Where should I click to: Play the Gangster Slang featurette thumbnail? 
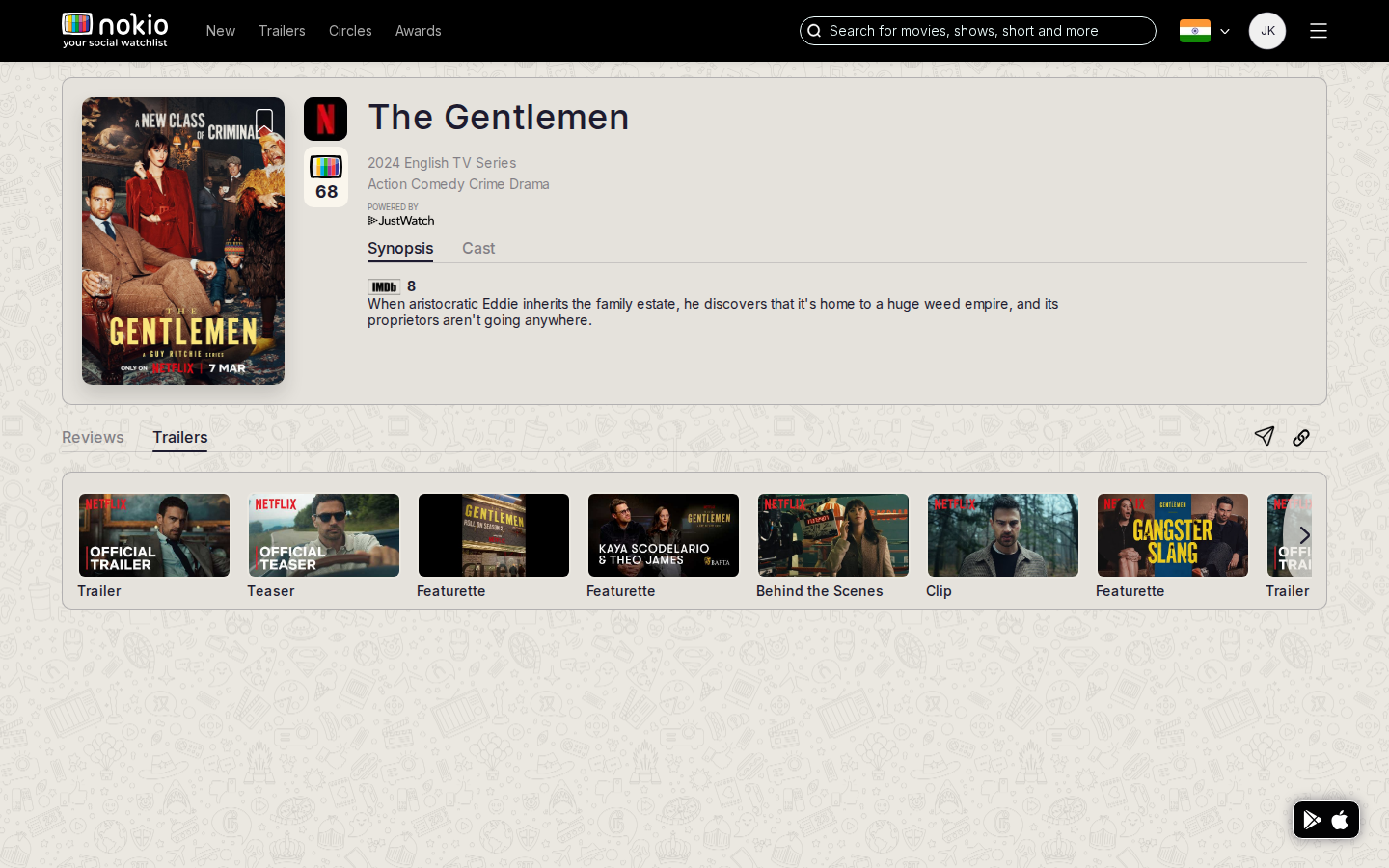pyautogui.click(x=1173, y=535)
